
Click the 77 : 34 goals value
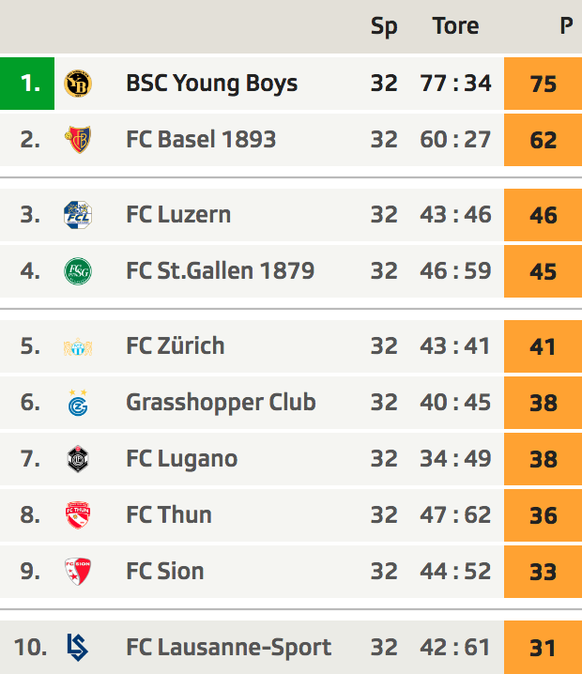click(456, 83)
